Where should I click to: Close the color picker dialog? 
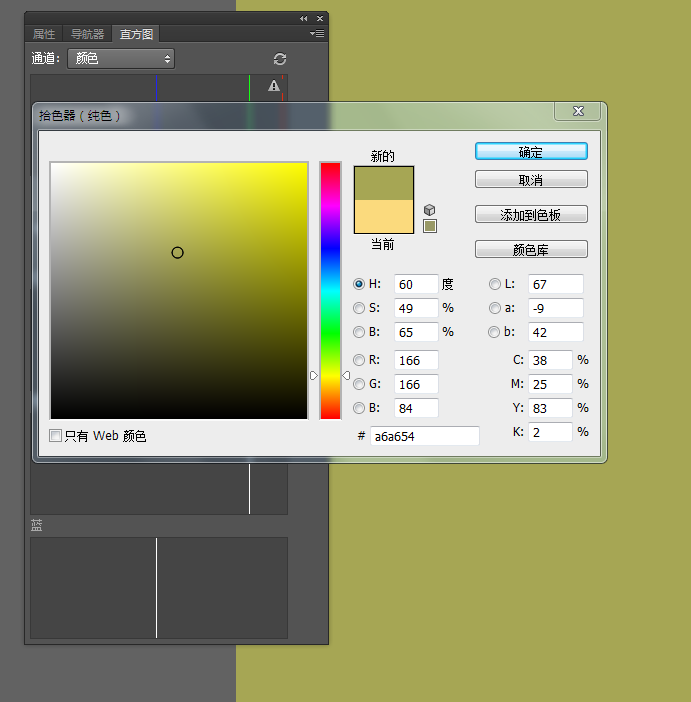point(579,112)
